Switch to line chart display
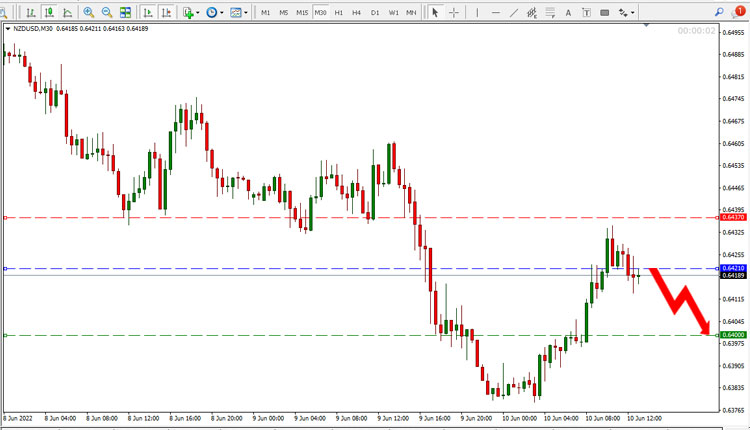The width and height of the screenshot is (750, 430). (67, 12)
